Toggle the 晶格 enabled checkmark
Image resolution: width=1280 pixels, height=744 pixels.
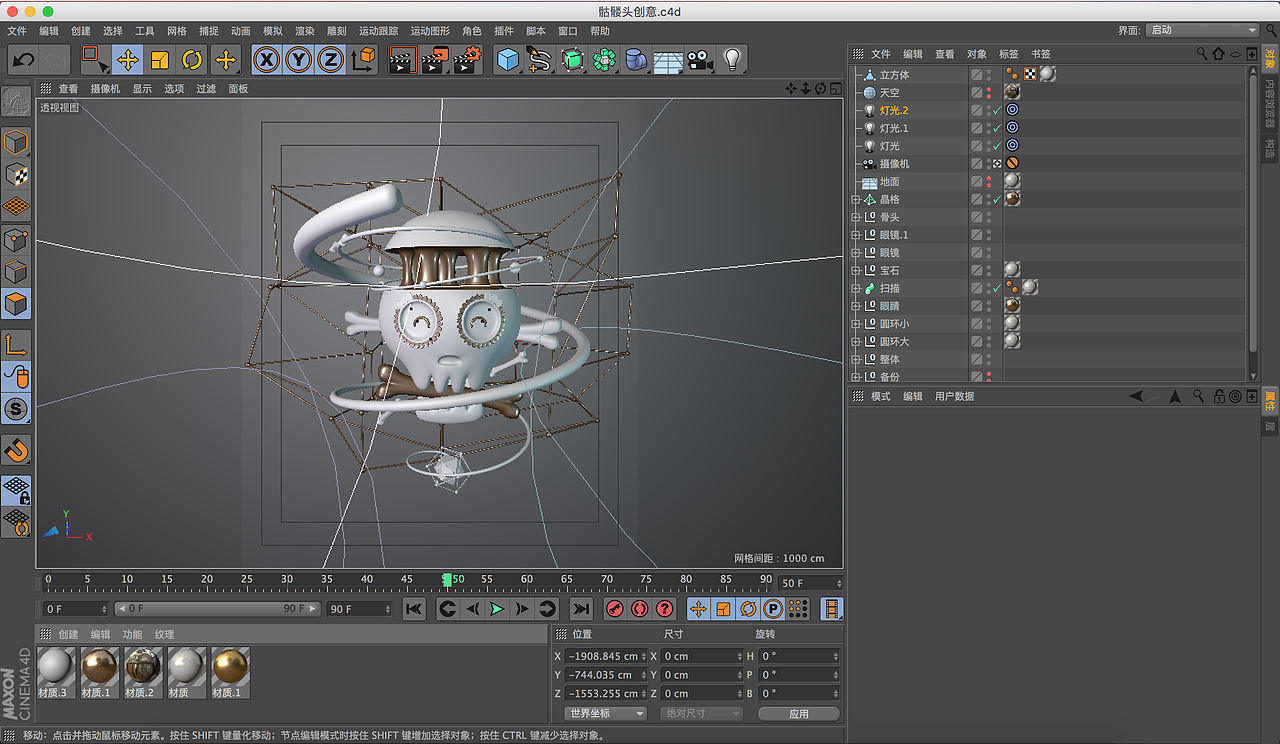pos(997,199)
